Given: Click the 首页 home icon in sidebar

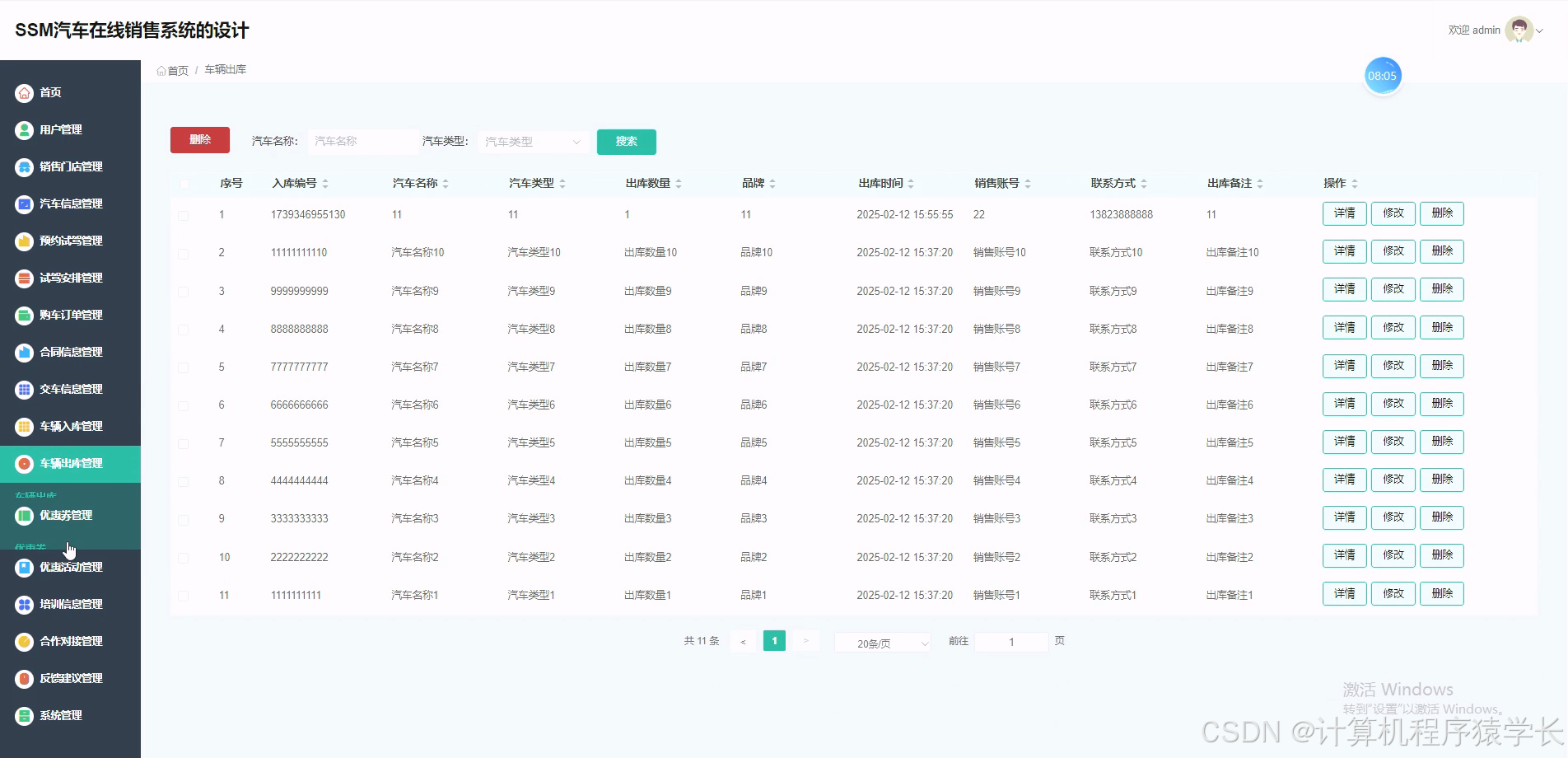Looking at the screenshot, I should pos(25,93).
